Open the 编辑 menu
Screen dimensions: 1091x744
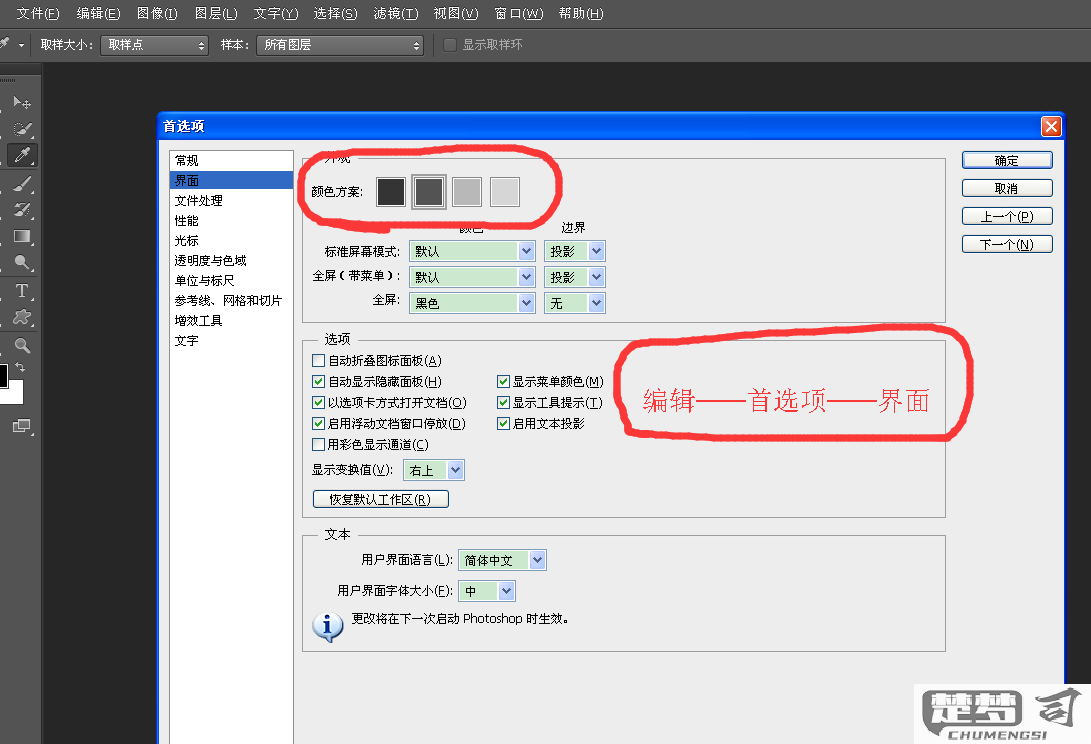point(98,13)
